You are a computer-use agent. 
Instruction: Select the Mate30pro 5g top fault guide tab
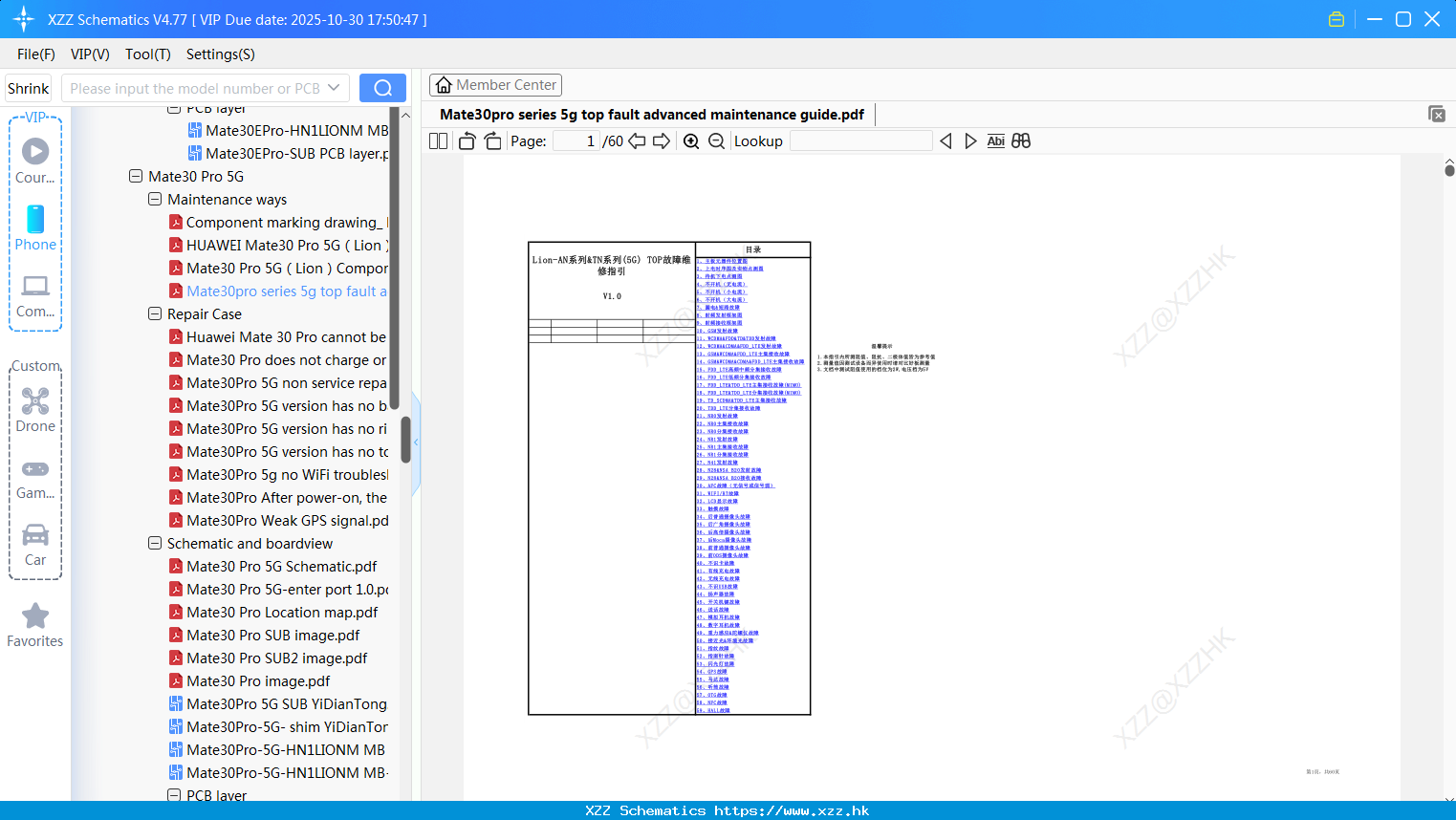(652, 115)
